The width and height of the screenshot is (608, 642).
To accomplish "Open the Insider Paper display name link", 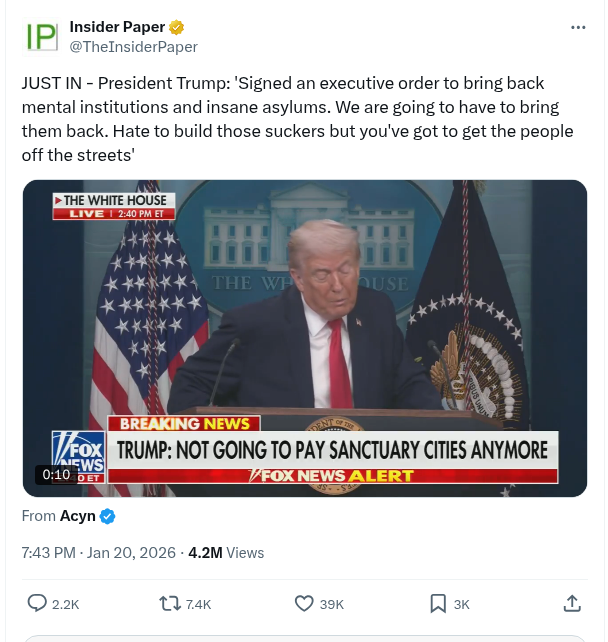I will (x=117, y=27).
